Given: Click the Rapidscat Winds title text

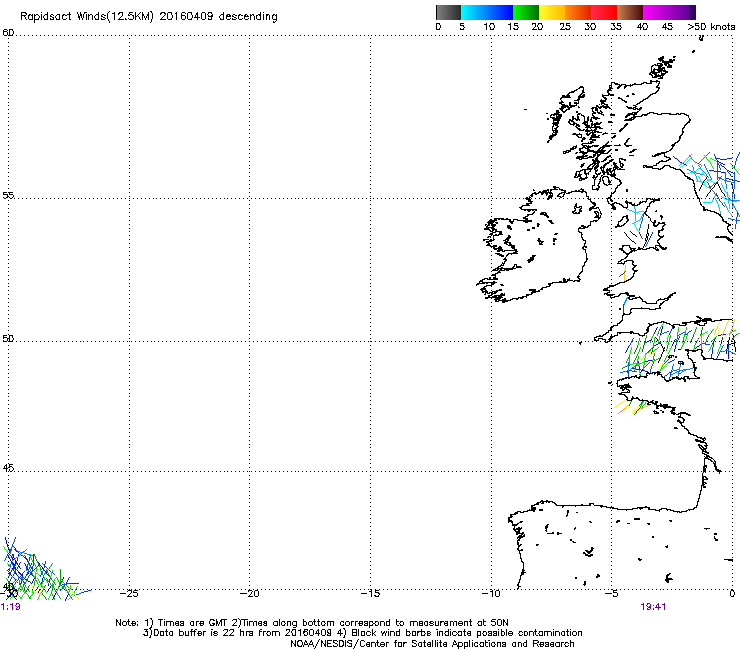Looking at the screenshot, I should [149, 17].
